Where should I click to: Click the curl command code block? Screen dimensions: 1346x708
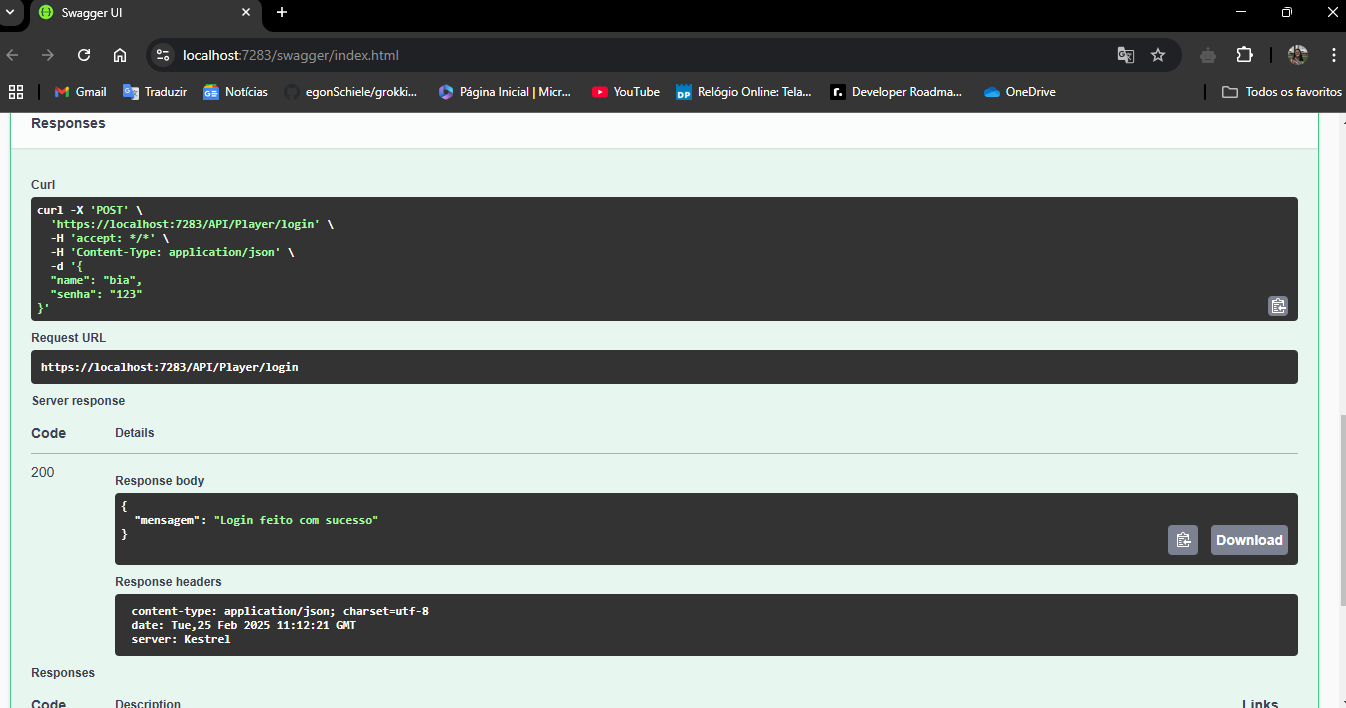click(x=664, y=259)
